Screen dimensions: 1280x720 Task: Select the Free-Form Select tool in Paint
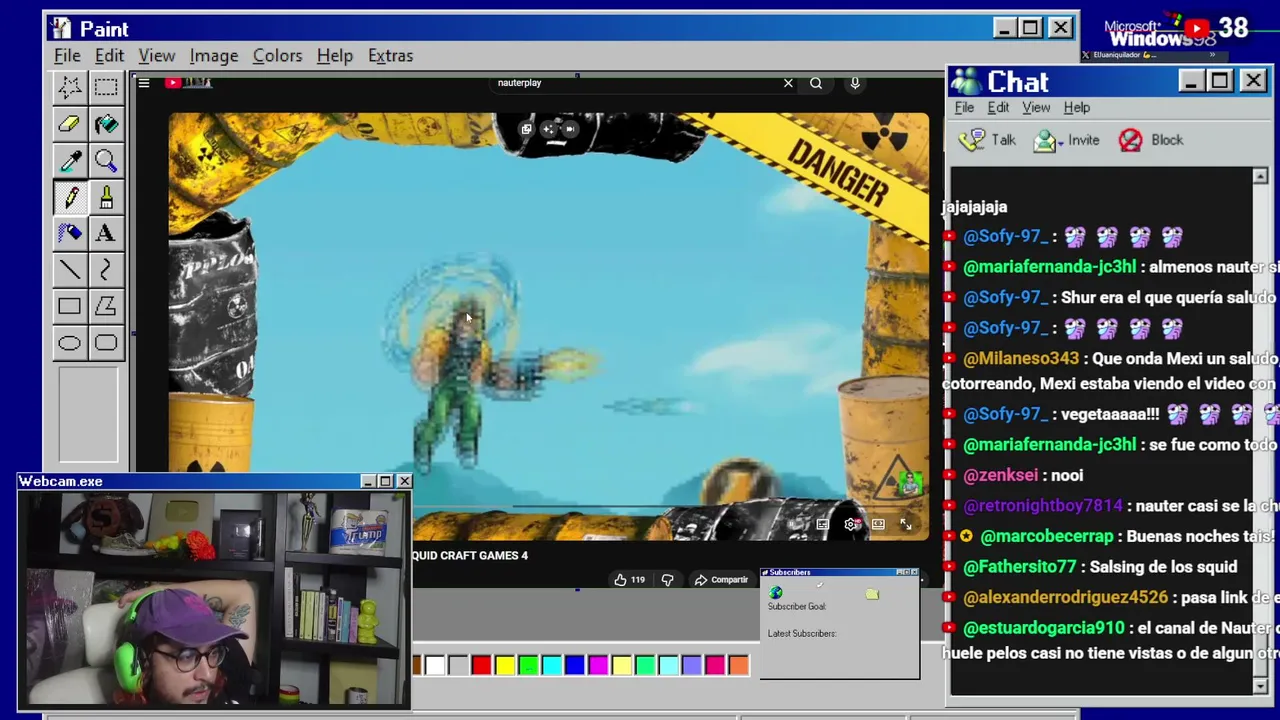(69, 87)
